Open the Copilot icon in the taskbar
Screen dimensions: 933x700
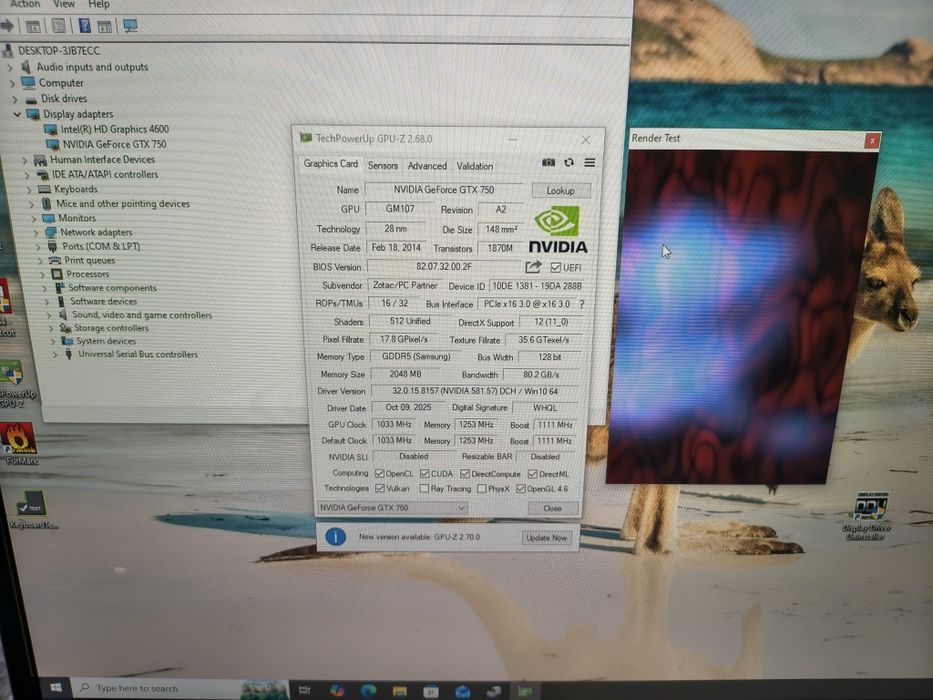pyautogui.click(x=337, y=690)
